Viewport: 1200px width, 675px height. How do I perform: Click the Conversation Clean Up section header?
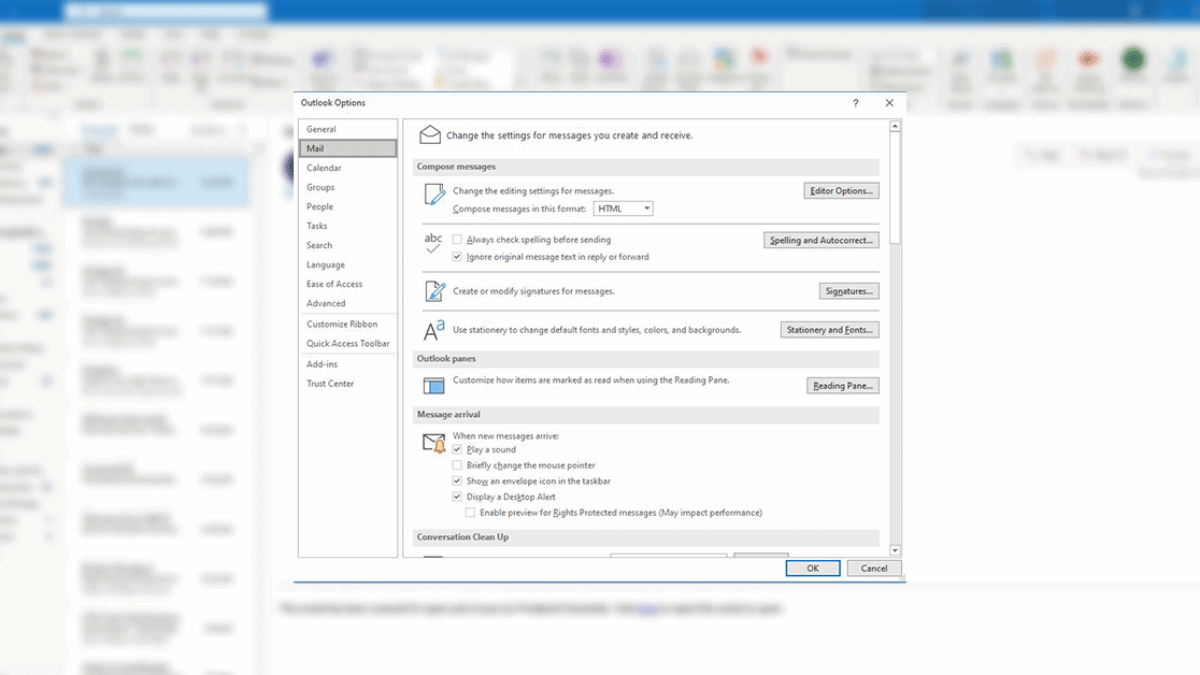[x=648, y=537]
